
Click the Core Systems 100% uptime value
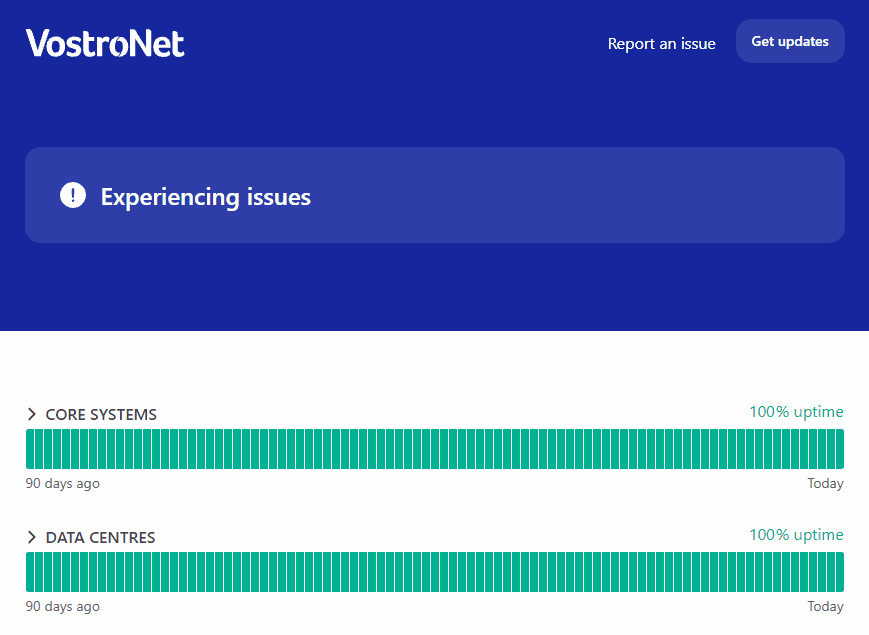[796, 412]
